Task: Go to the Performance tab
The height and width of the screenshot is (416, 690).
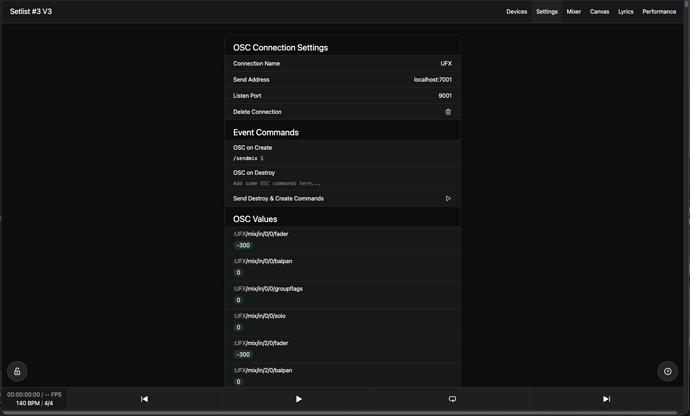Action: (x=659, y=11)
